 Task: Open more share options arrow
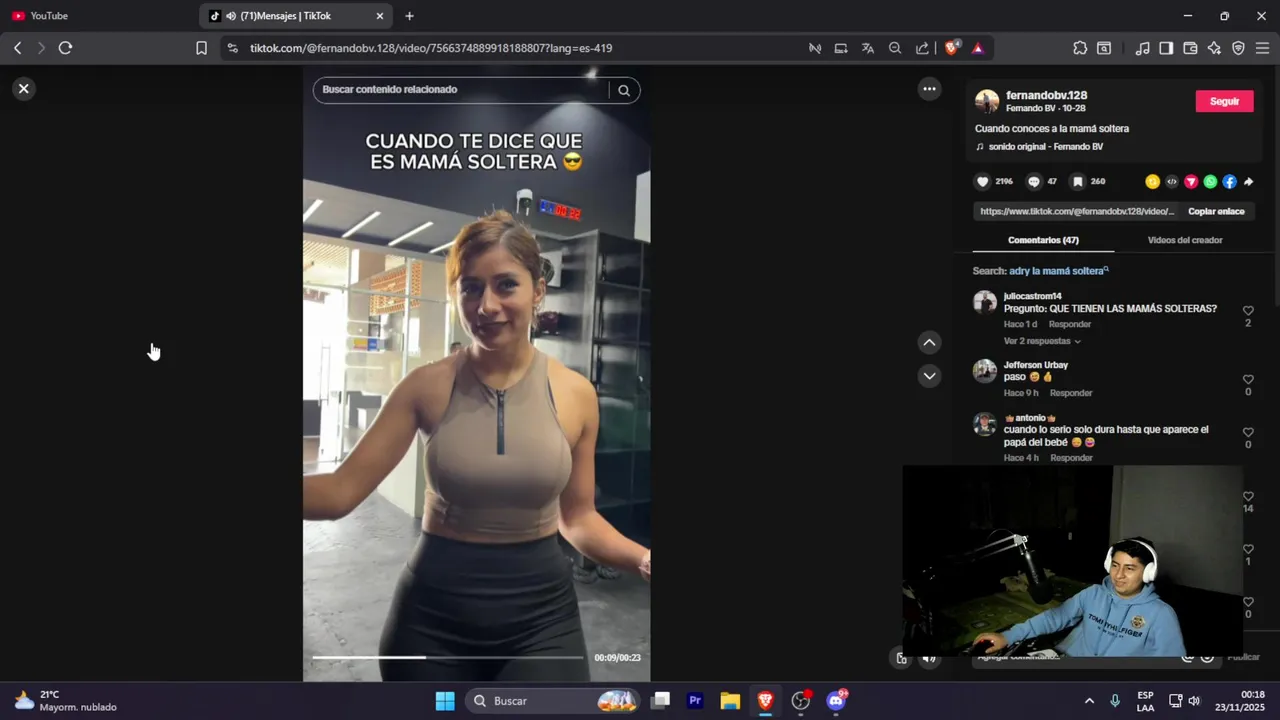pyautogui.click(x=1248, y=182)
